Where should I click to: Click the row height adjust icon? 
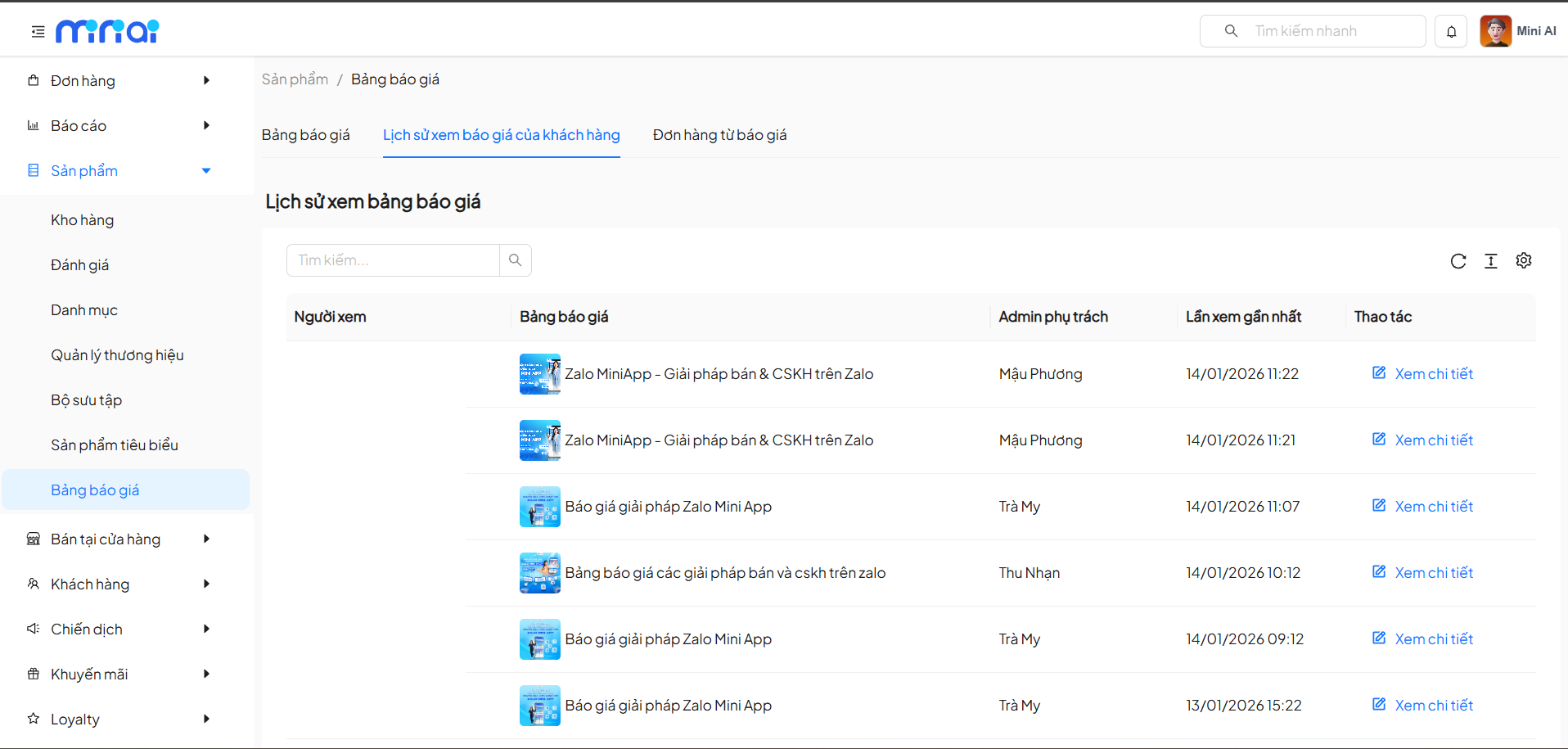1490,261
